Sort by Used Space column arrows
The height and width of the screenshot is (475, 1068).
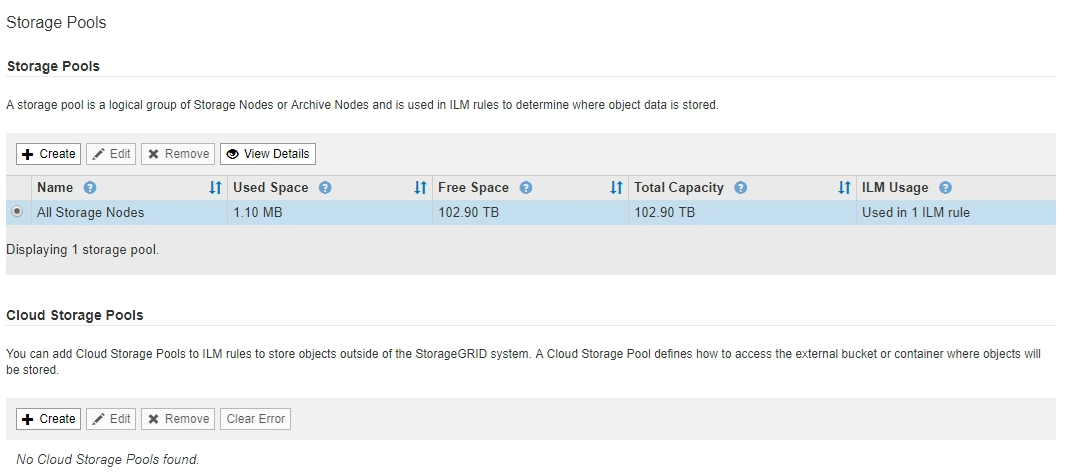421,188
